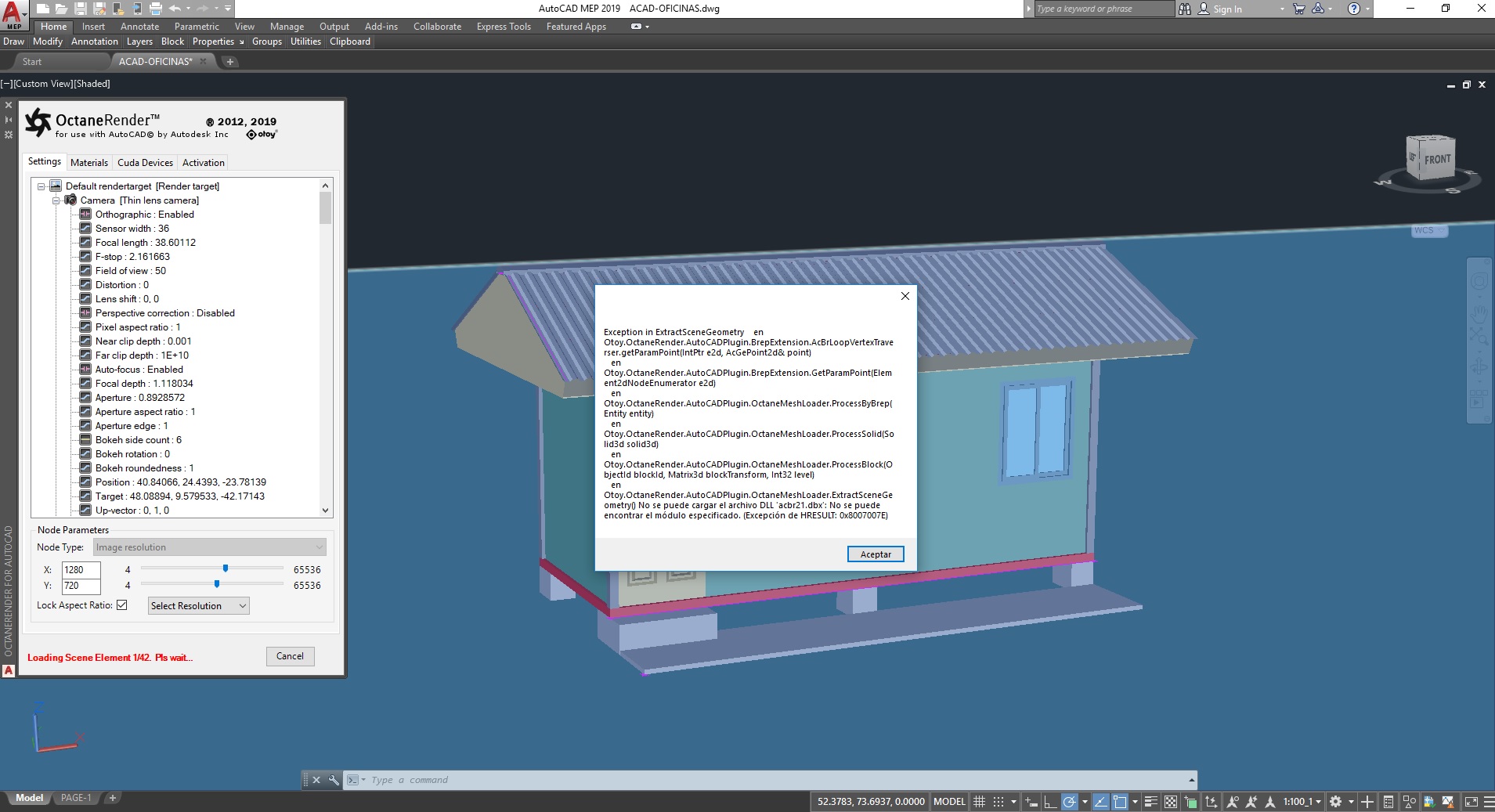Click the Save As icon
This screenshot has width=1495, height=812.
coord(99,9)
